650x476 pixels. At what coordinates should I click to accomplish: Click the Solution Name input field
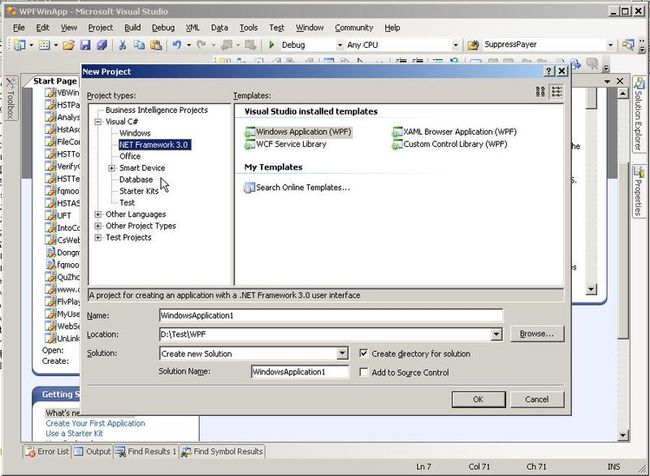300,372
